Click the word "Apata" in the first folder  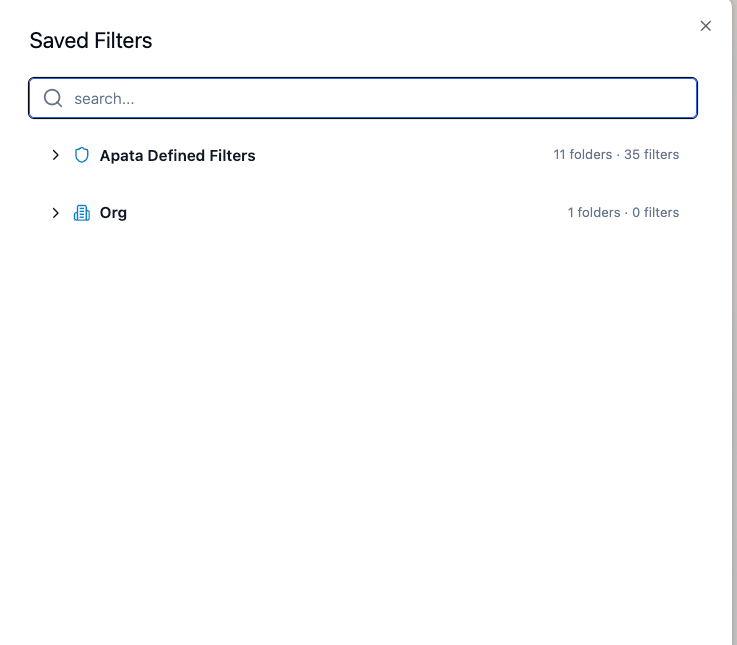click(123, 156)
